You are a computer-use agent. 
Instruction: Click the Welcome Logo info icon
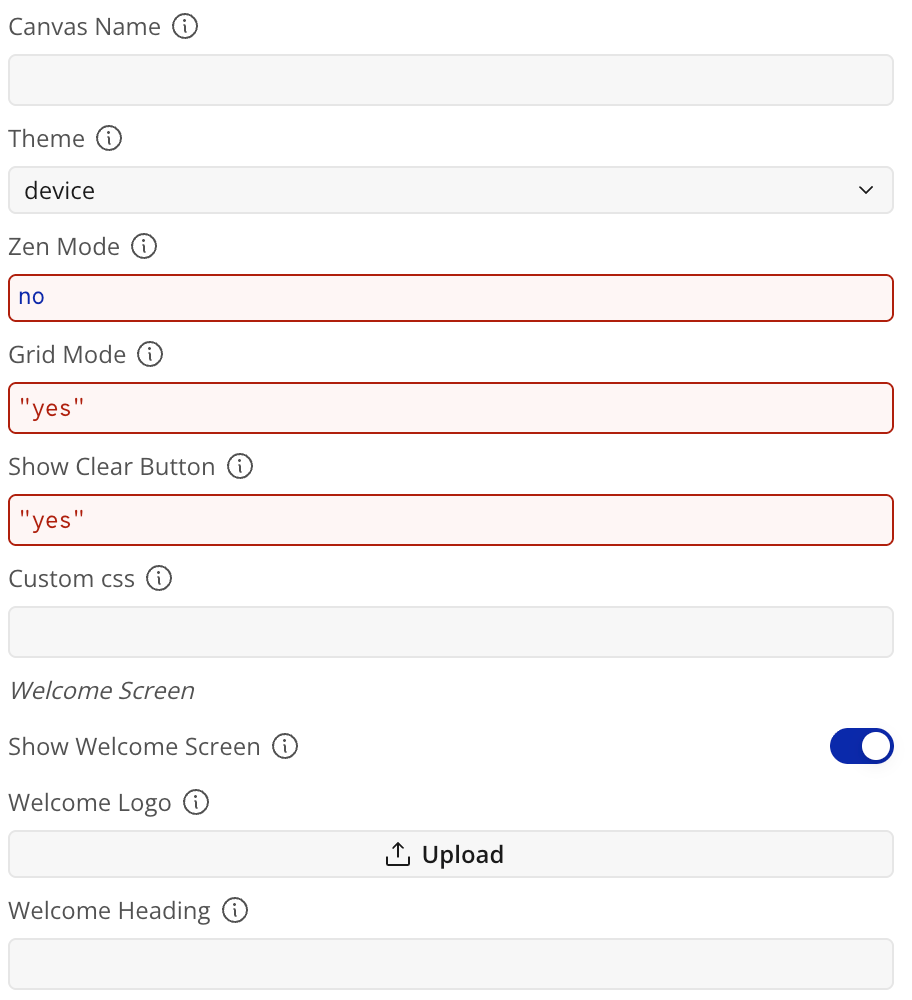click(196, 802)
